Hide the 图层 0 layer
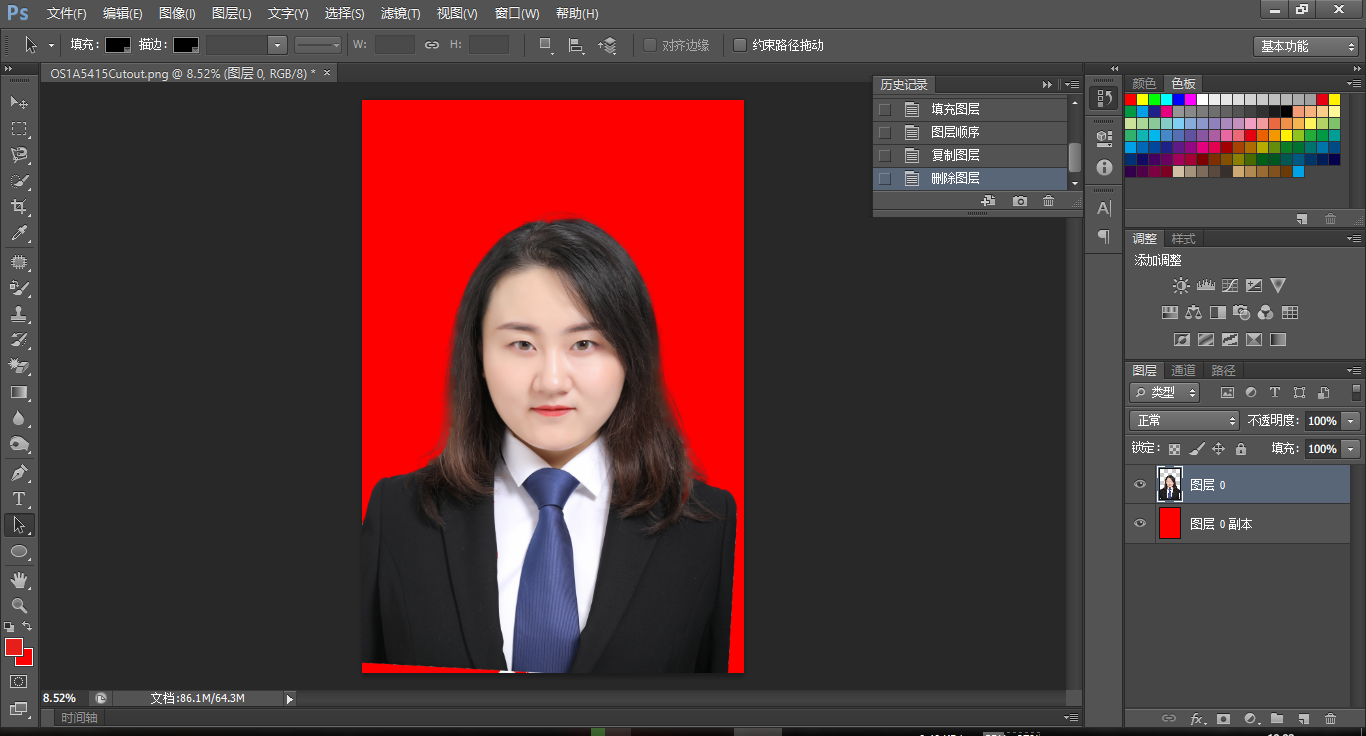 [1139, 484]
